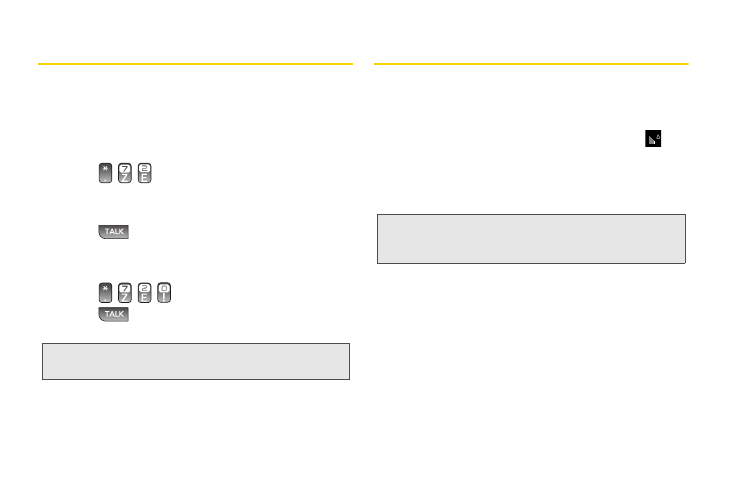Click the asterisk symbol on the lower-row star key
The image size is (734, 490).
[x=105, y=288]
